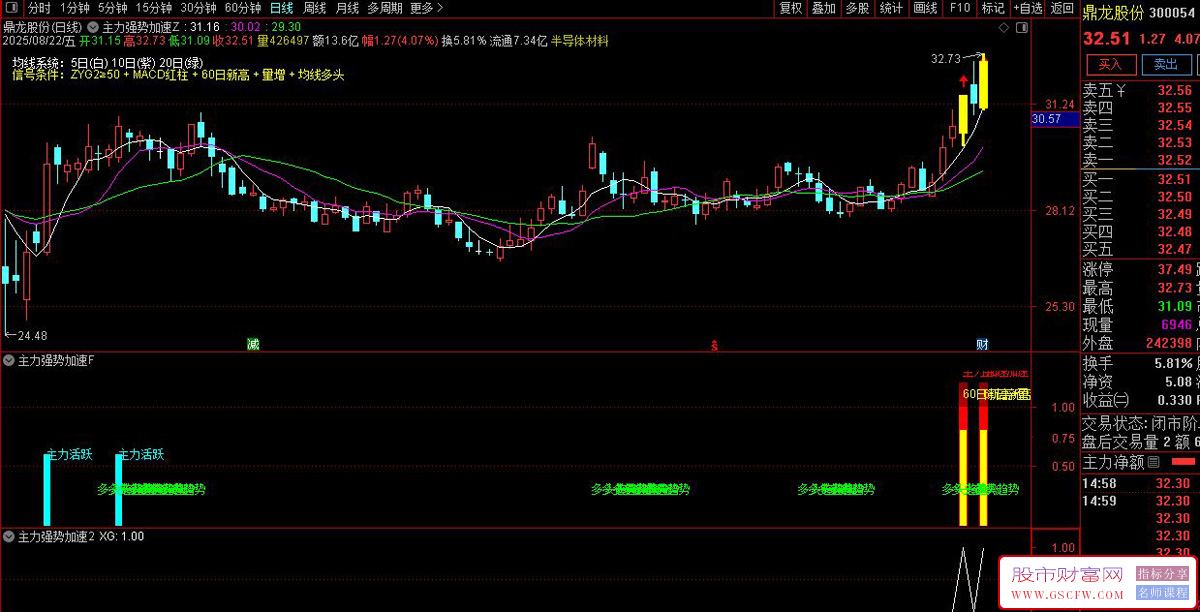Click the 32.73 high price label on chart

tap(945, 60)
